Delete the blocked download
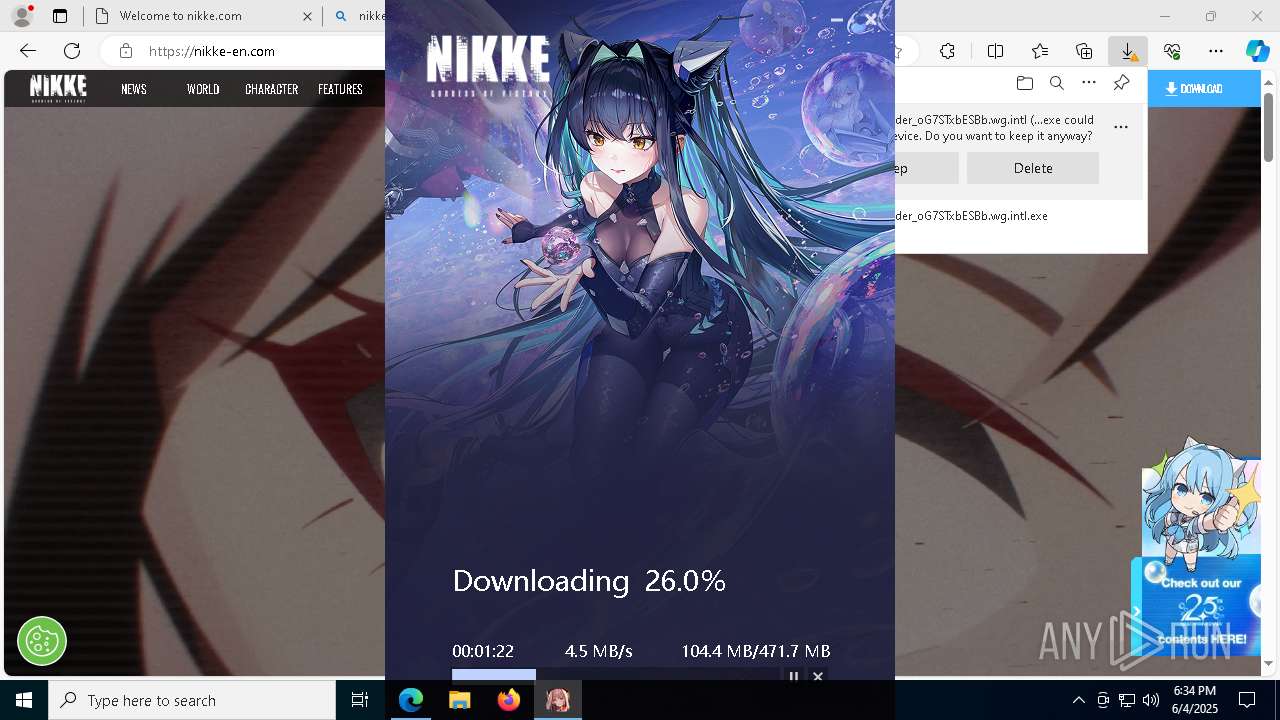This screenshot has height=720, width=1280. click(1033, 168)
